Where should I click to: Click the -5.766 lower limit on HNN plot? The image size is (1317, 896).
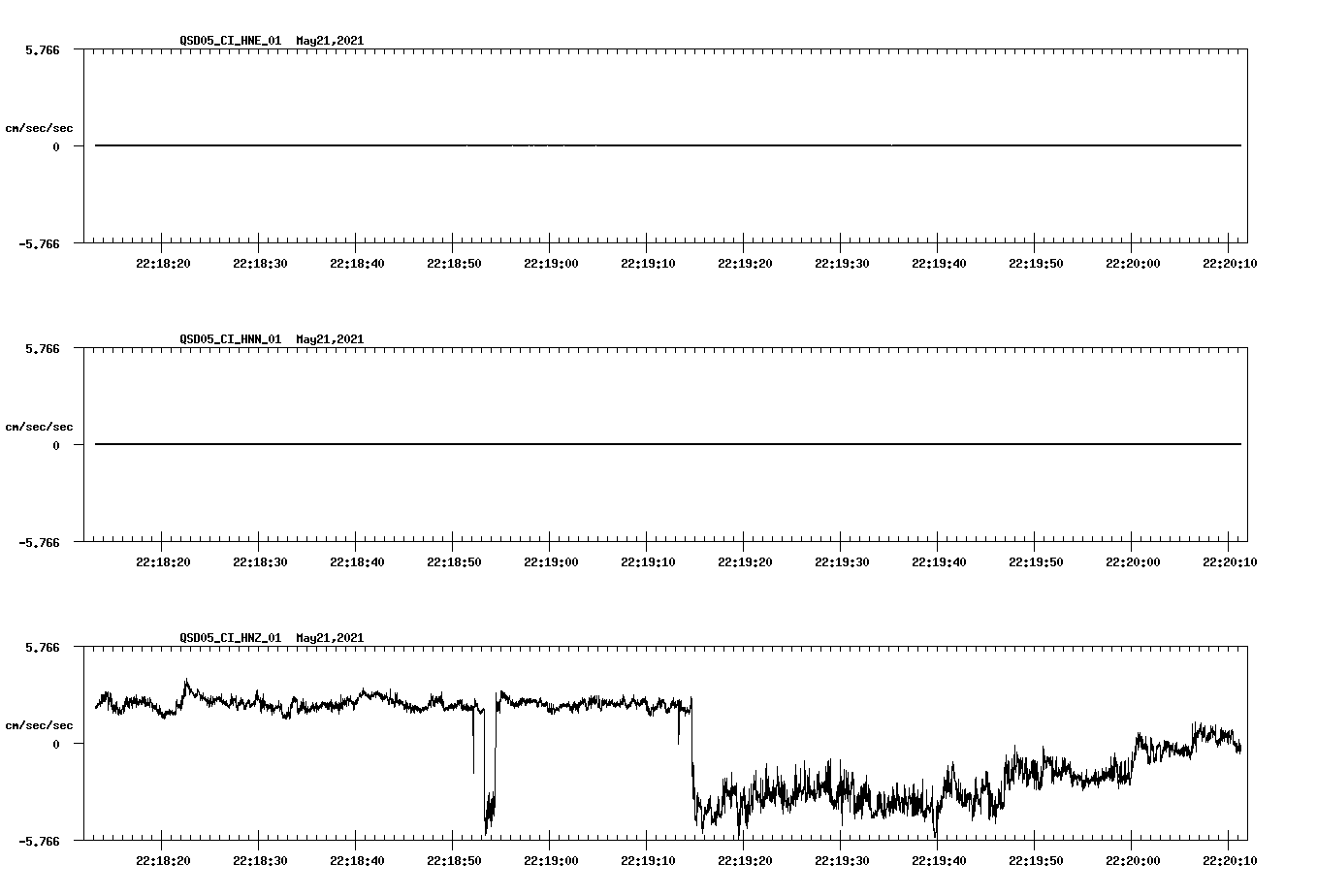coord(40,542)
